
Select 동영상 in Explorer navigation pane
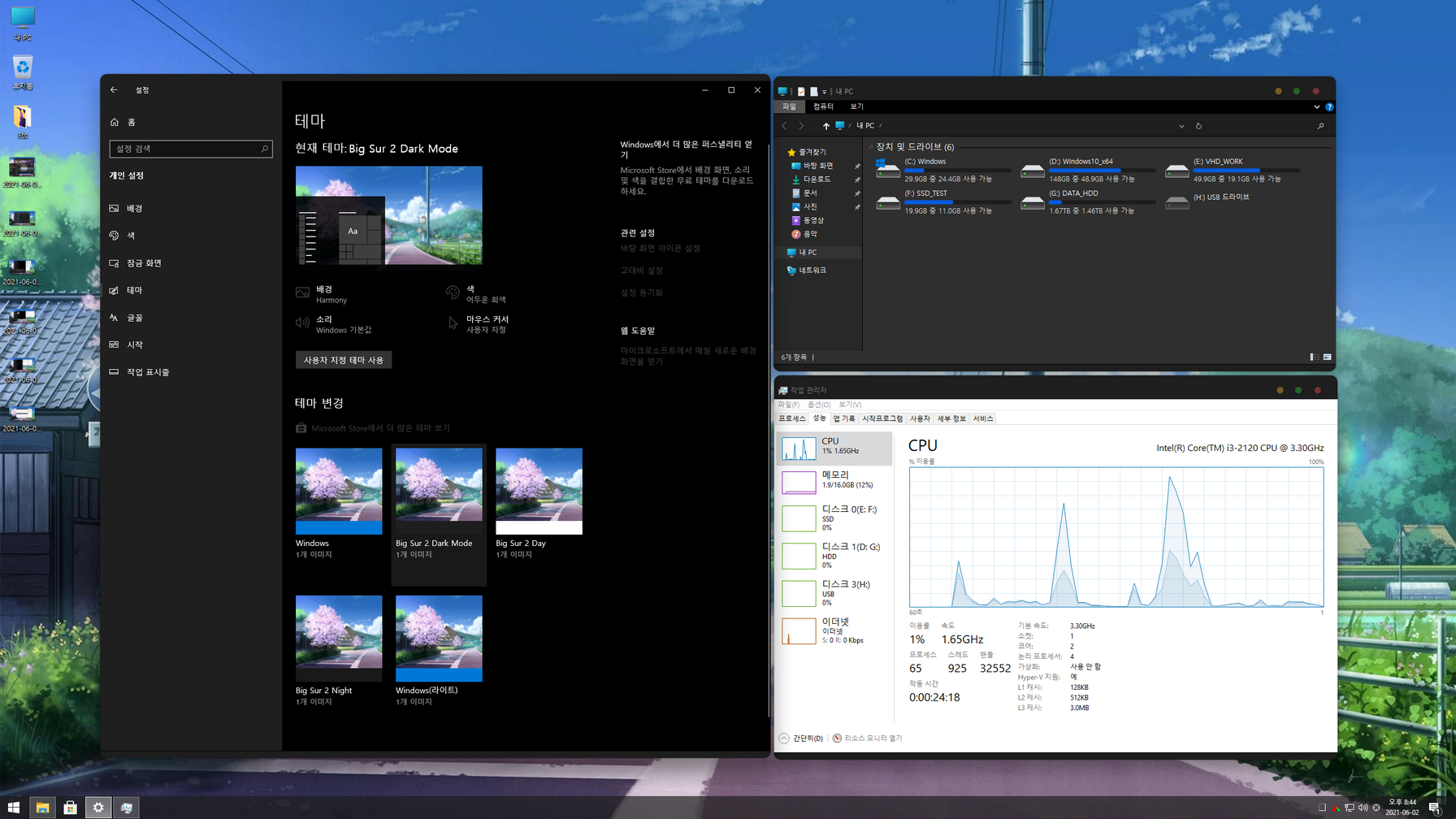tap(807, 220)
